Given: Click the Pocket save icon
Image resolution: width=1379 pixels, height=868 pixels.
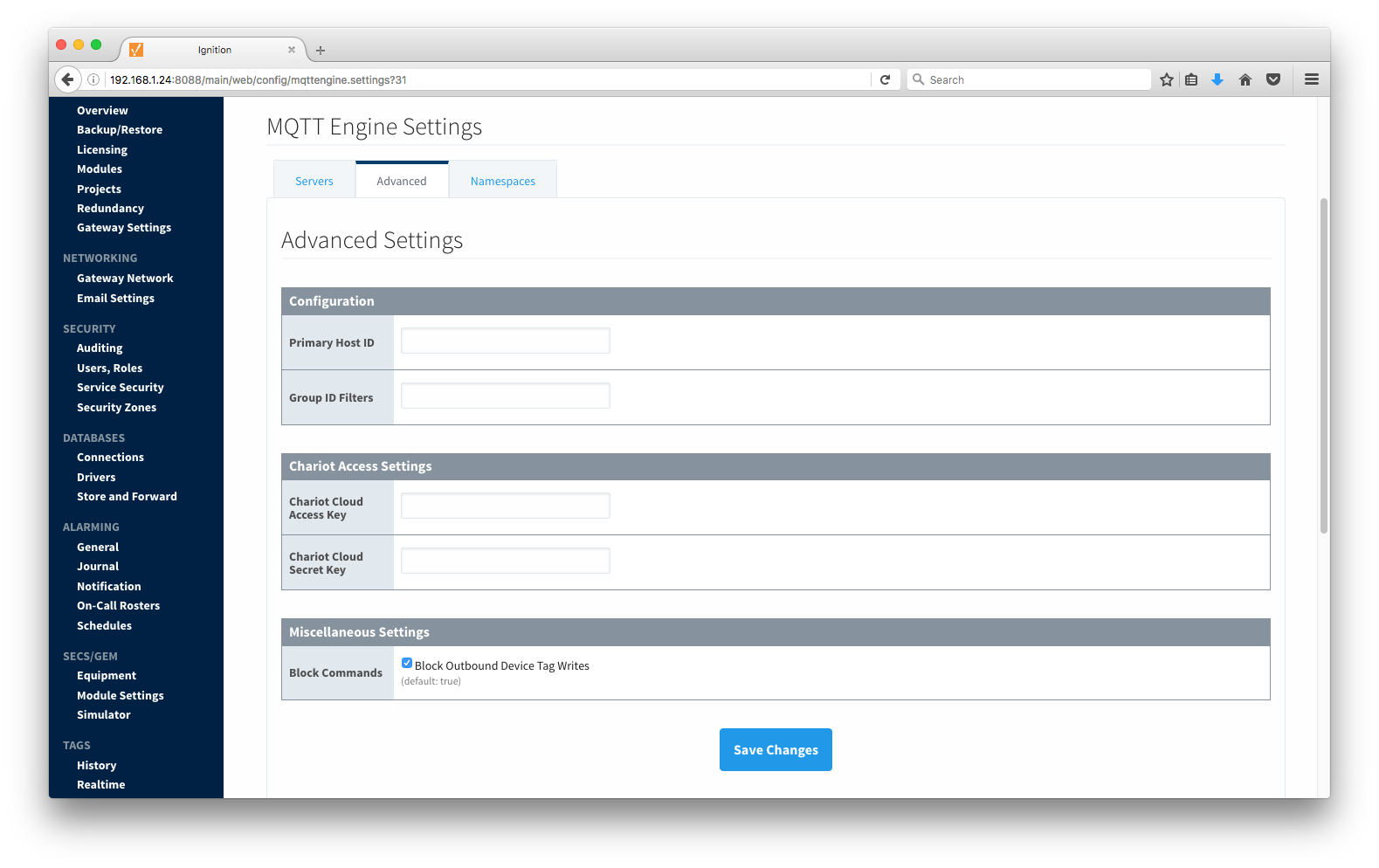Looking at the screenshot, I should tap(1273, 79).
